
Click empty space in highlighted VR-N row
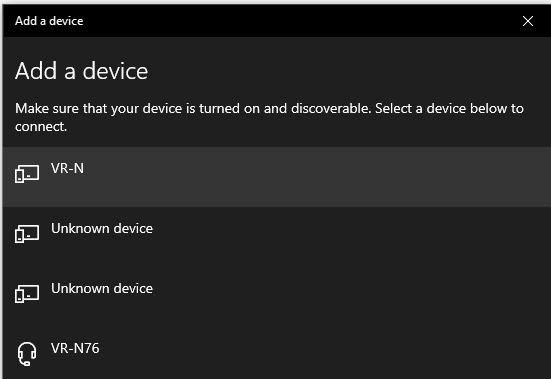(316, 177)
